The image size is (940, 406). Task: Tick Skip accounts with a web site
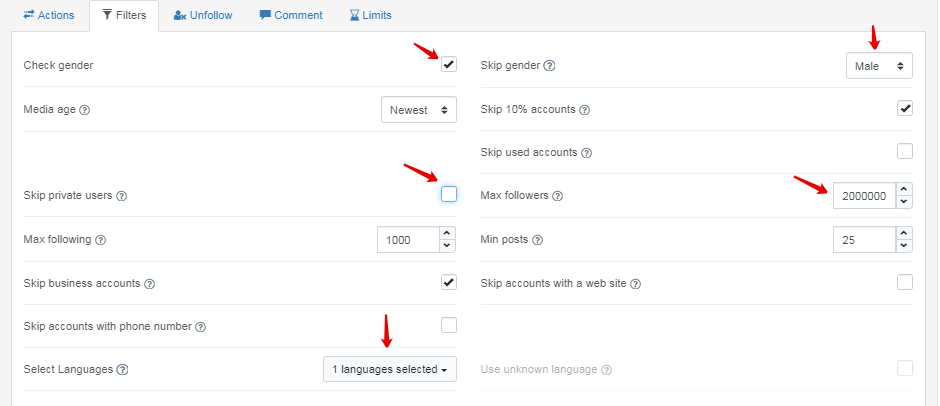click(905, 282)
